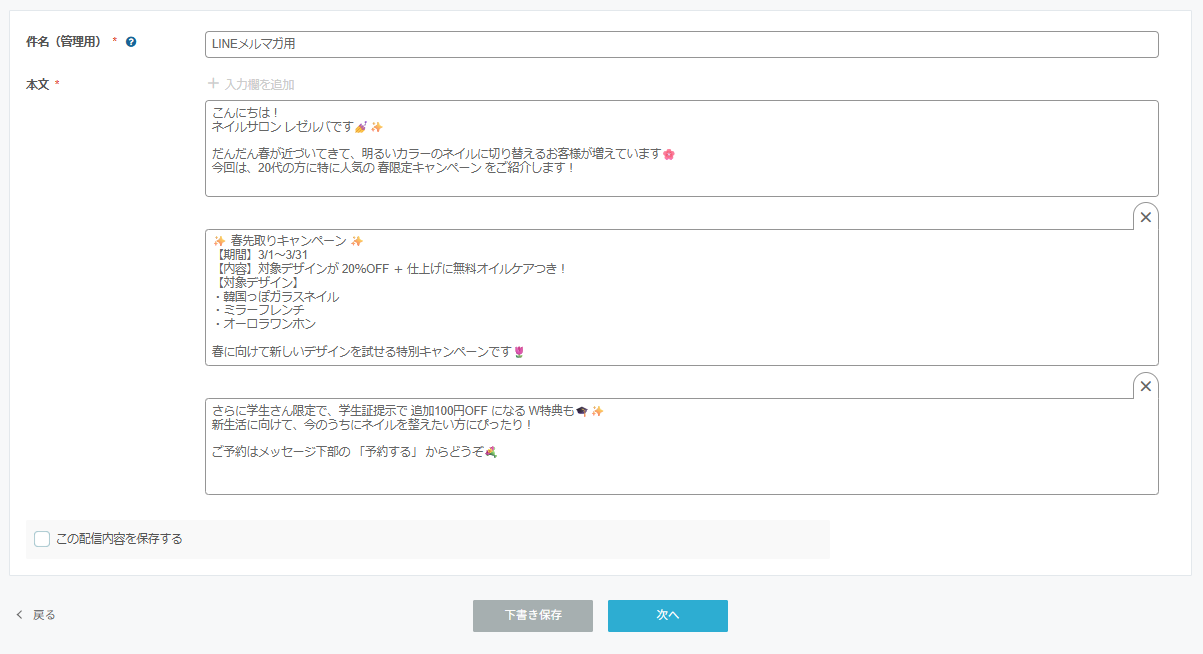Click into the 春先取りキャンペーン body box
Viewport: 1203px width, 654px height.
[x=682, y=297]
